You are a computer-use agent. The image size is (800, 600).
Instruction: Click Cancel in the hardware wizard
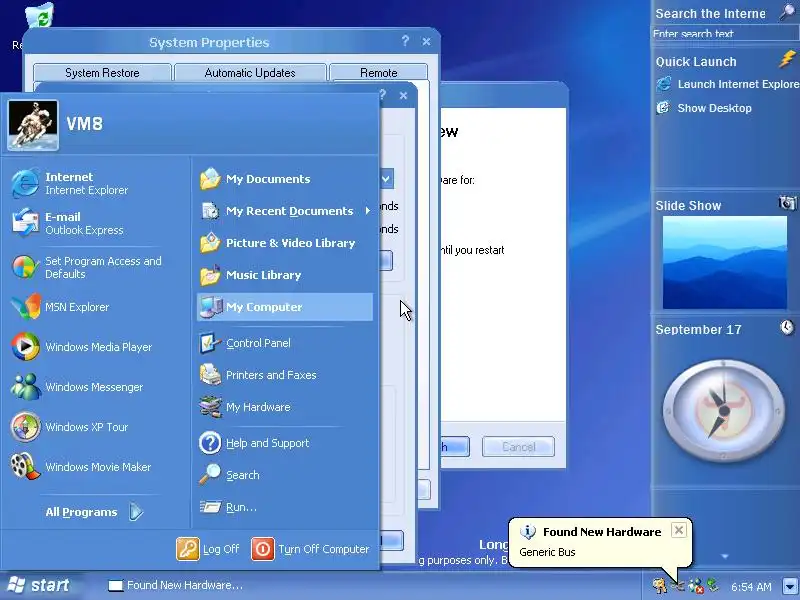coord(518,447)
